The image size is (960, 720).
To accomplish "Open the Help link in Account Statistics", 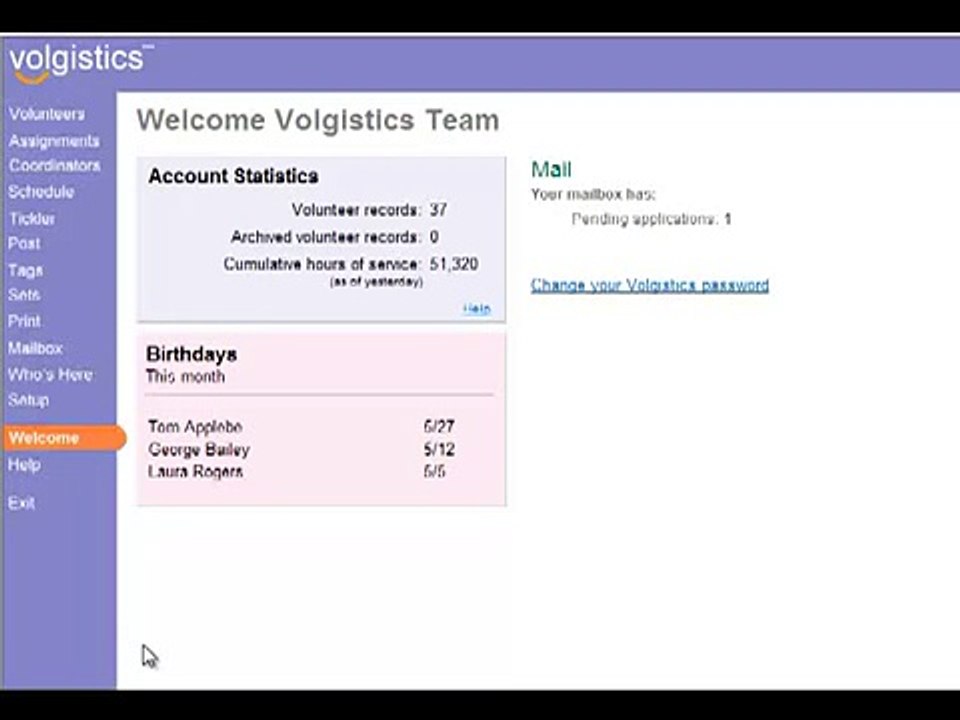I will (477, 309).
